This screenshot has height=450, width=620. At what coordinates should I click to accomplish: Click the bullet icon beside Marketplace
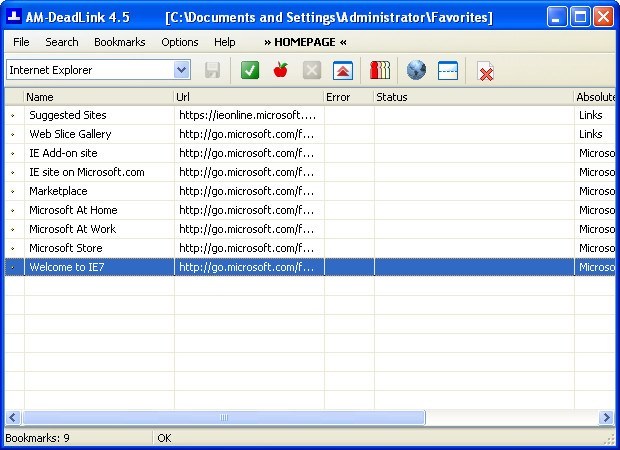(x=13, y=191)
